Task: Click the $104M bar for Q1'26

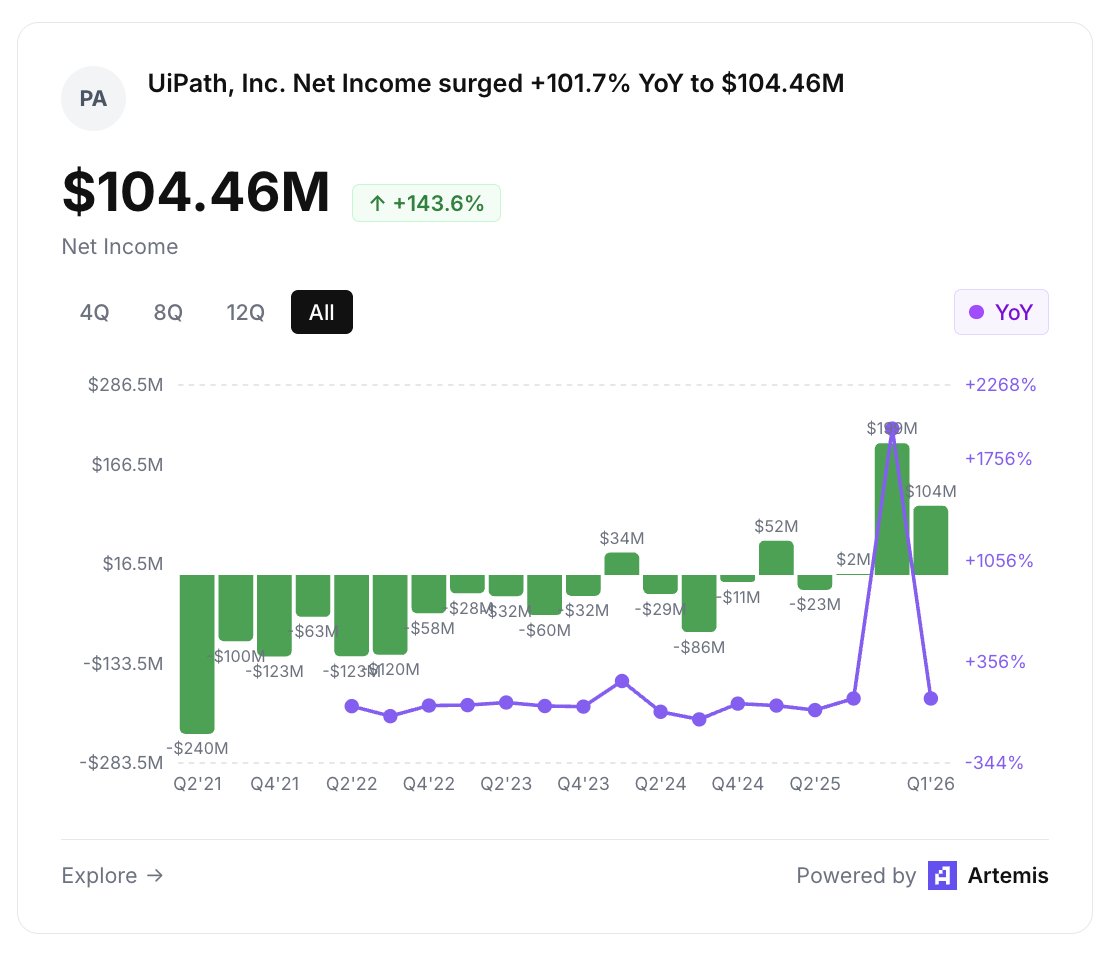Action: pyautogui.click(x=931, y=541)
